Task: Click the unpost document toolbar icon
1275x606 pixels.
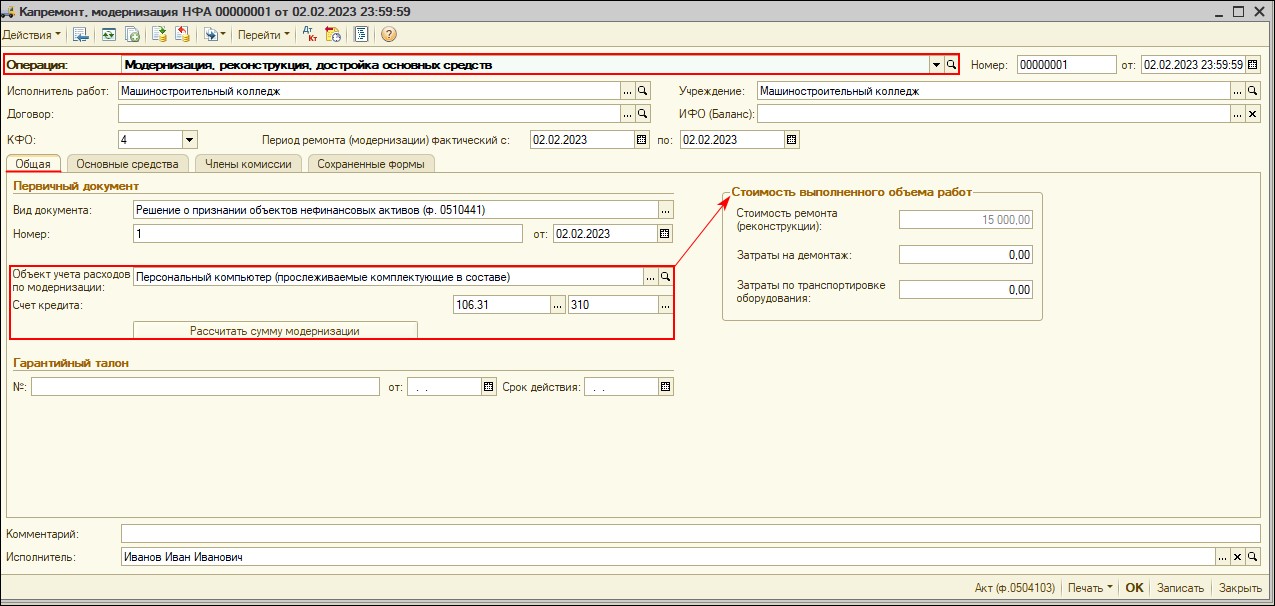Action: (x=182, y=35)
